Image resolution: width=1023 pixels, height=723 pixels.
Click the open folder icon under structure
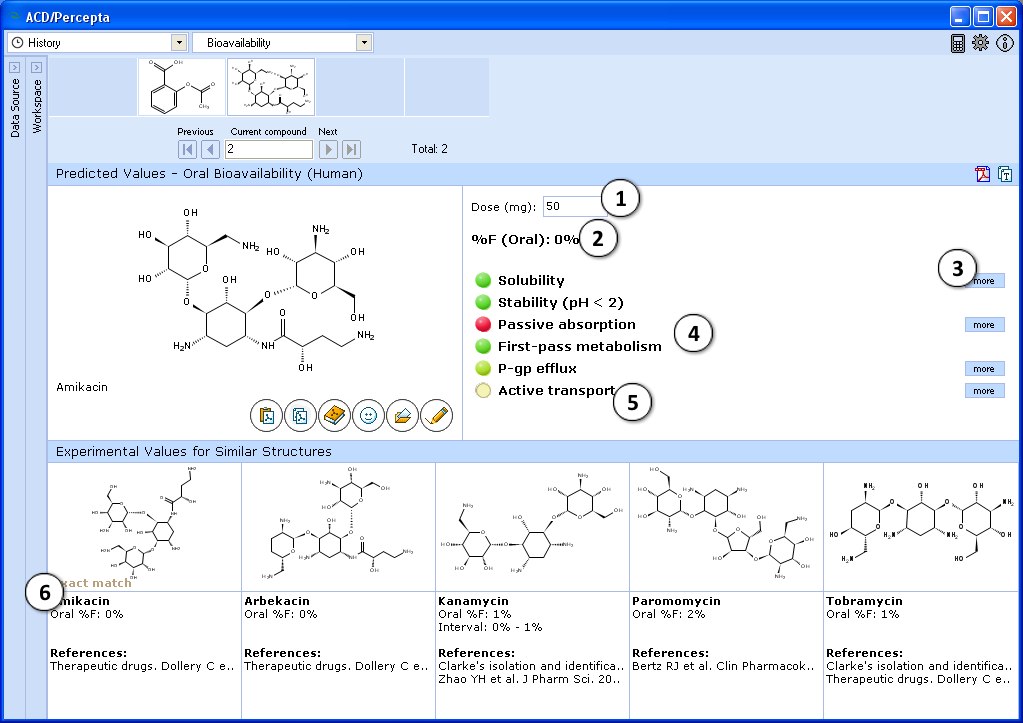click(403, 415)
